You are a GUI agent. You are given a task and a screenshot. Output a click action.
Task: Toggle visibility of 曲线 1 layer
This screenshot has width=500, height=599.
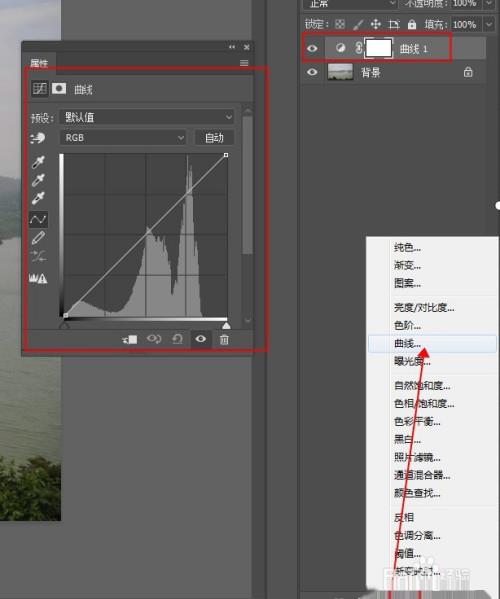coord(312,48)
